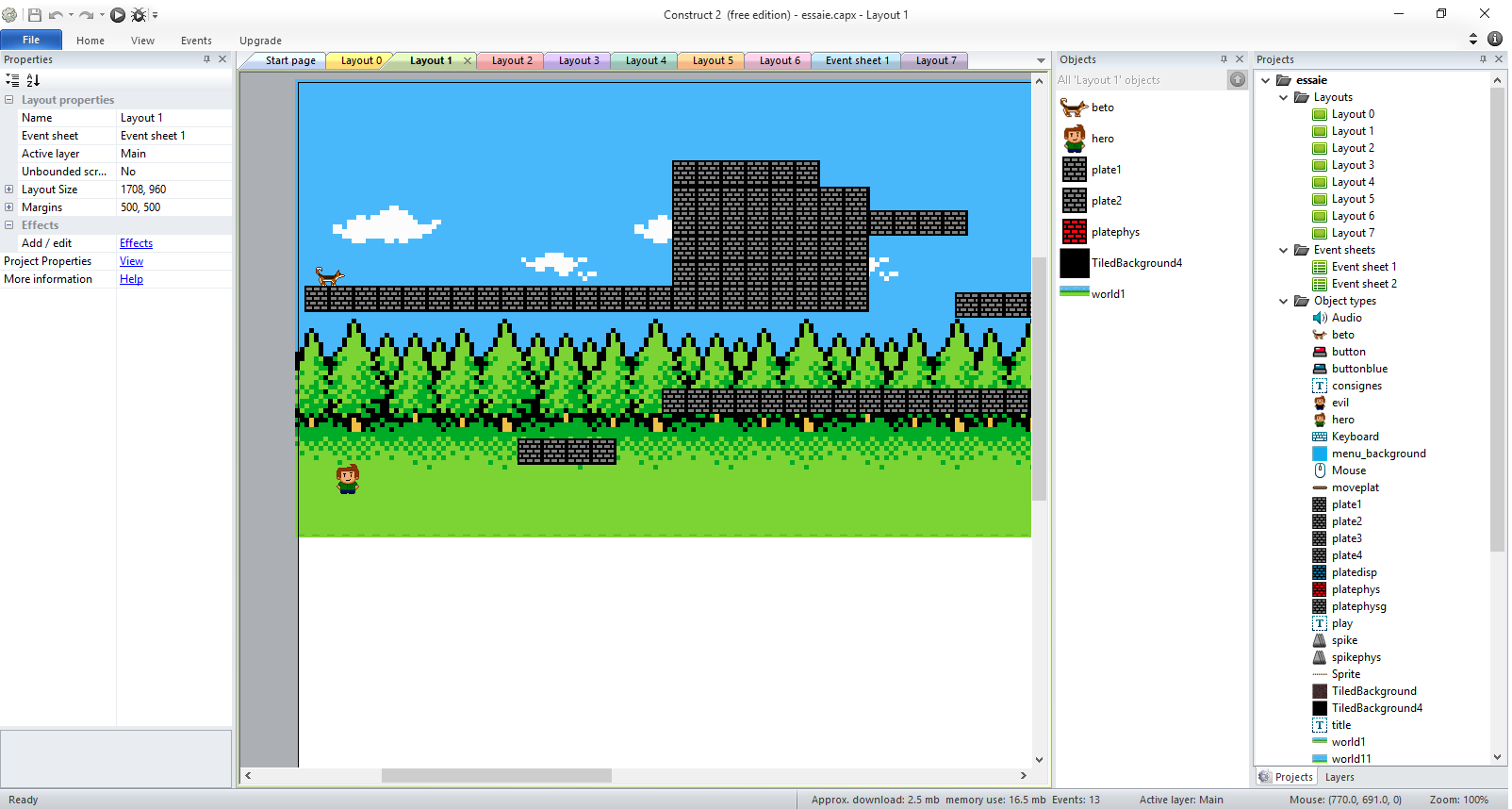
Task: Sort properties alphabetically with A-Z icon
Action: [x=33, y=80]
